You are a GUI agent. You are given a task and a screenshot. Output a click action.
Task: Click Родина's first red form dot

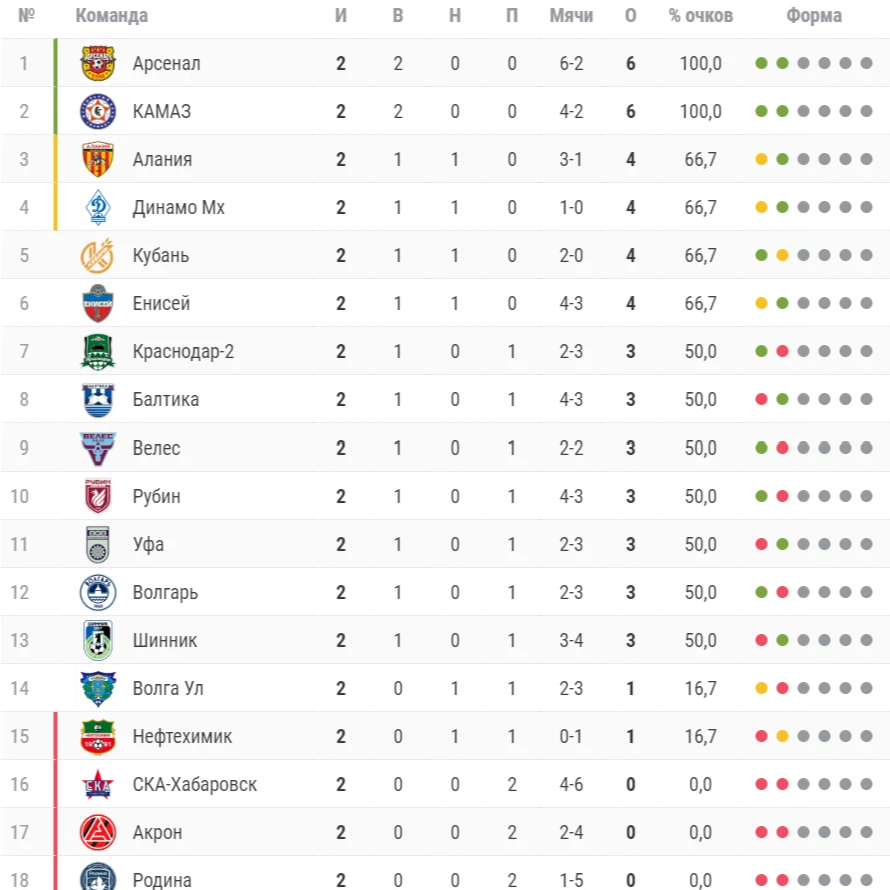coord(761,880)
